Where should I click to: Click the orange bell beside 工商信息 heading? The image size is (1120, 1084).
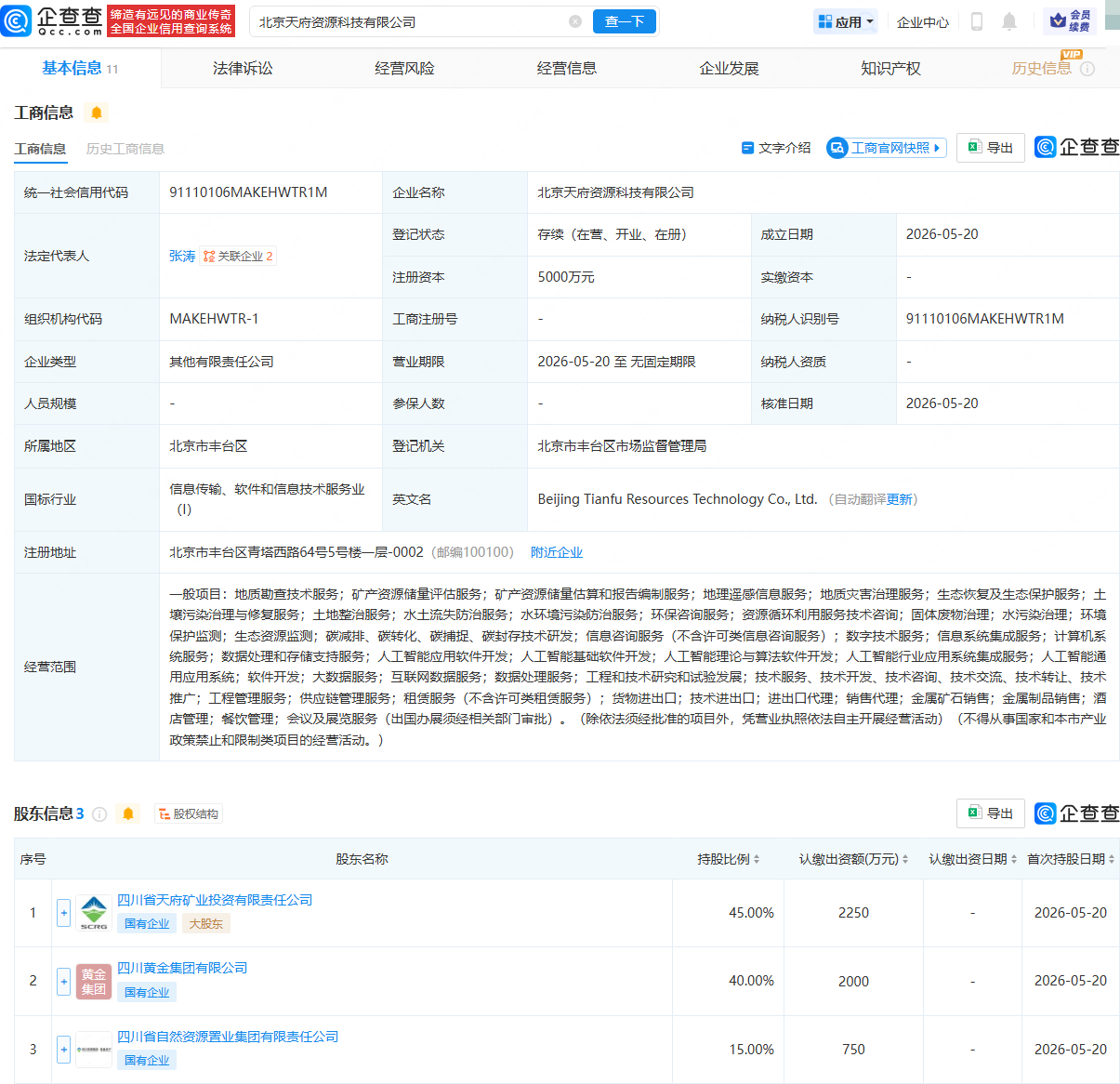point(97,112)
